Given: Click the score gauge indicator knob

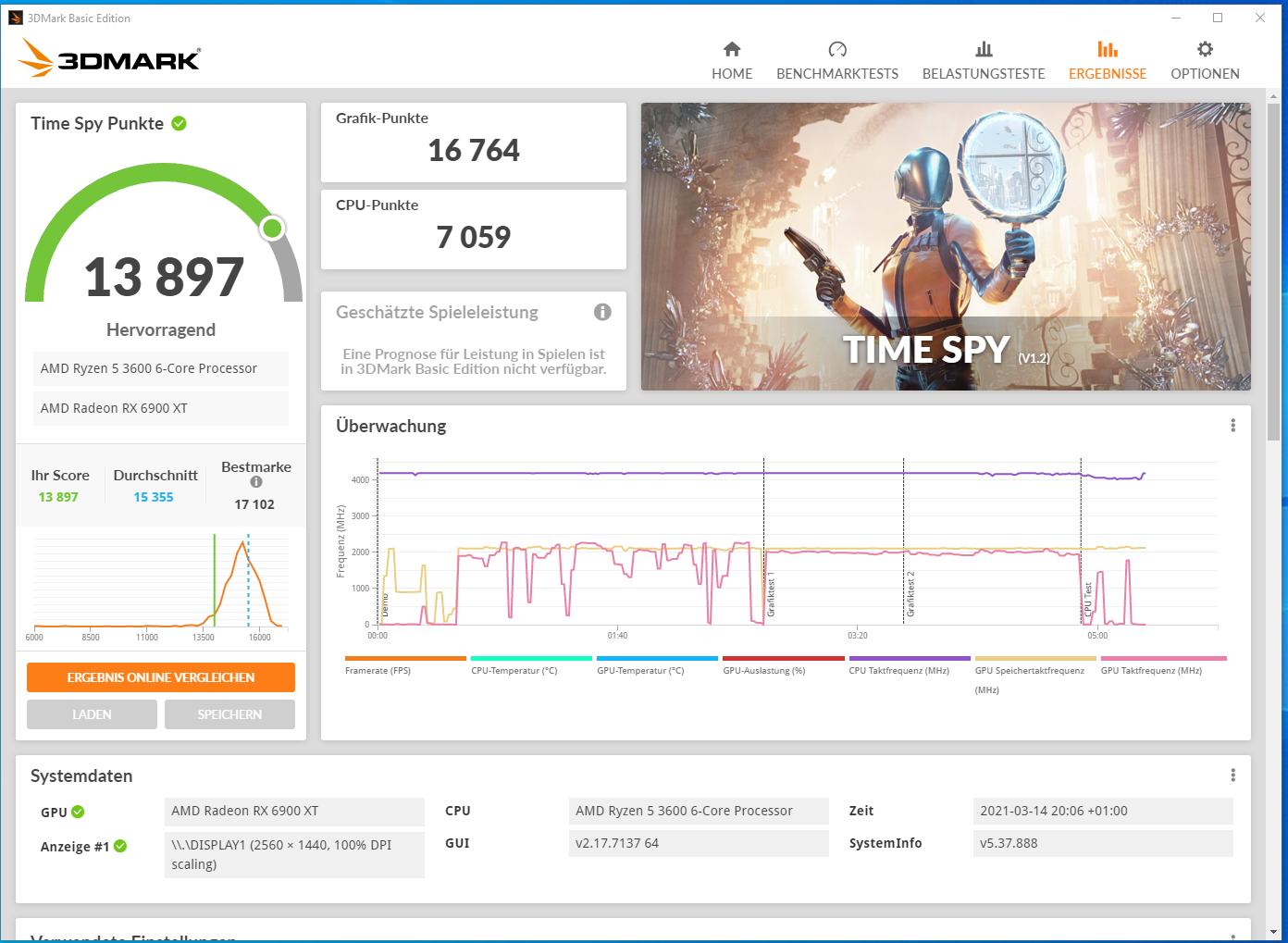Looking at the screenshot, I should (x=272, y=228).
